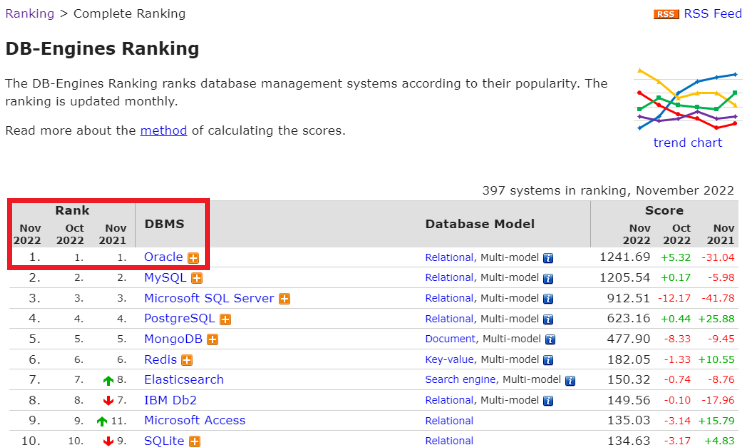Click Relational link in the Oracle row
753x448 pixels.
pyautogui.click(x=449, y=257)
